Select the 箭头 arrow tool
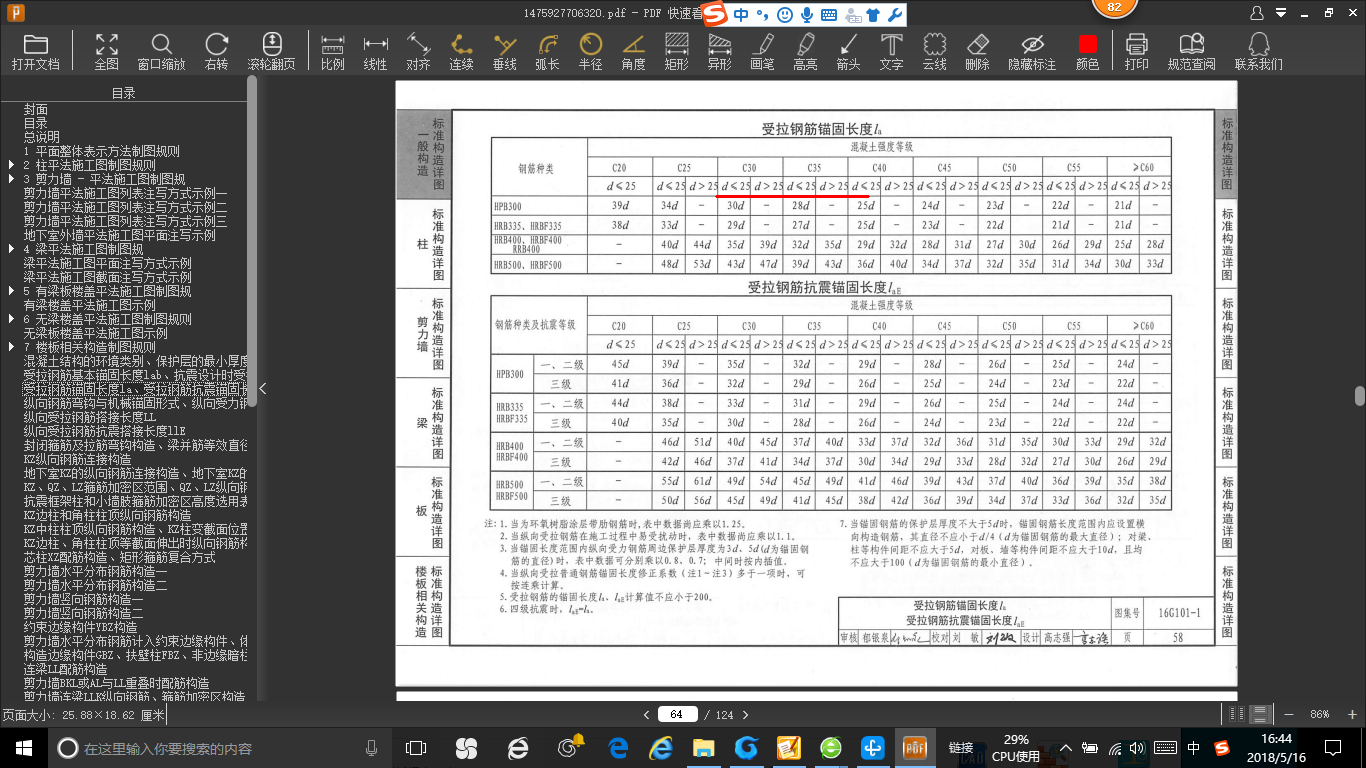The width and height of the screenshot is (1366, 768). 848,51
